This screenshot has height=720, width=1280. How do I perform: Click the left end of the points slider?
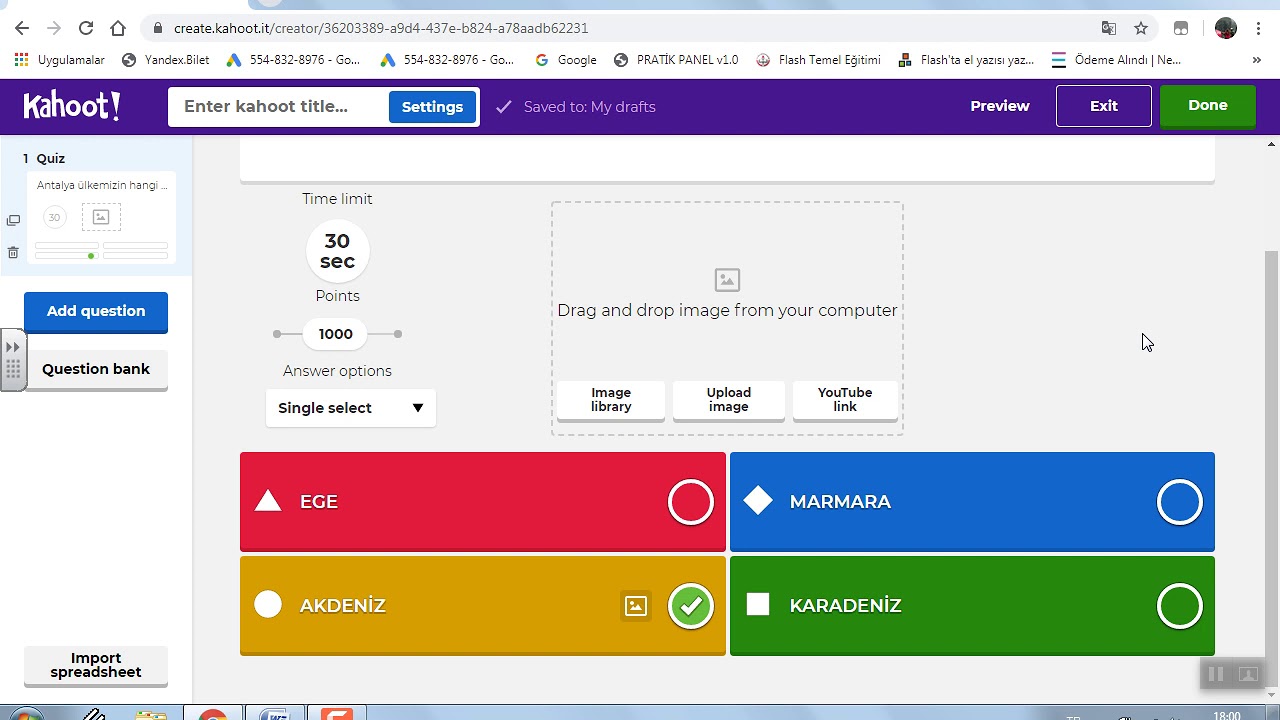[277, 334]
